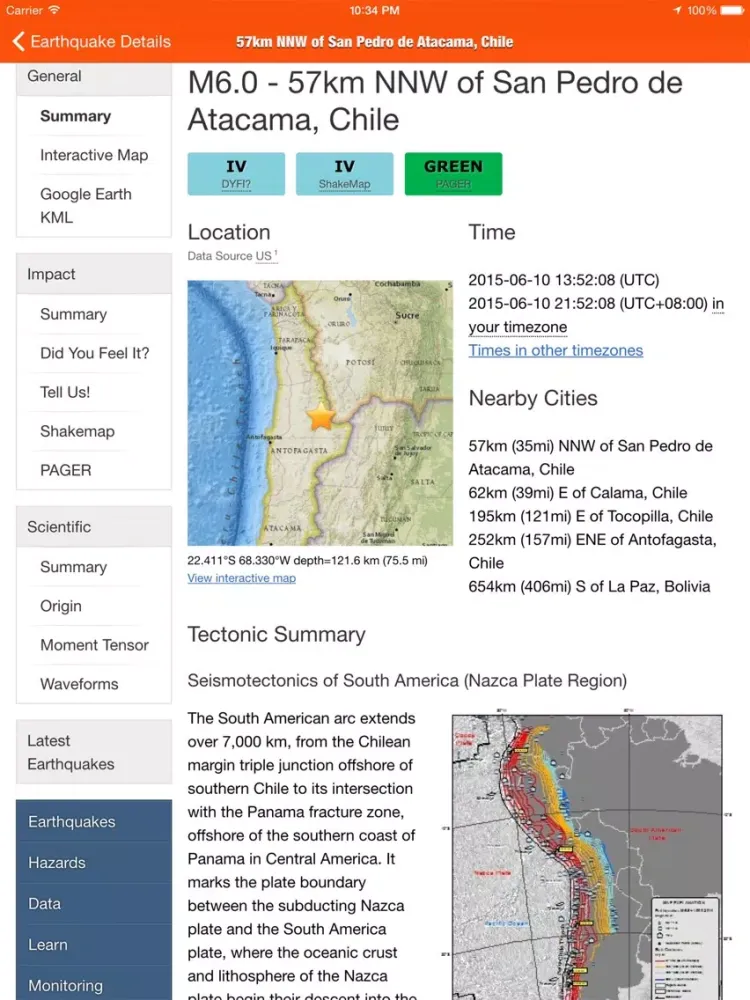
Task: Tap the 10:34 PM clock
Action: coord(374,10)
